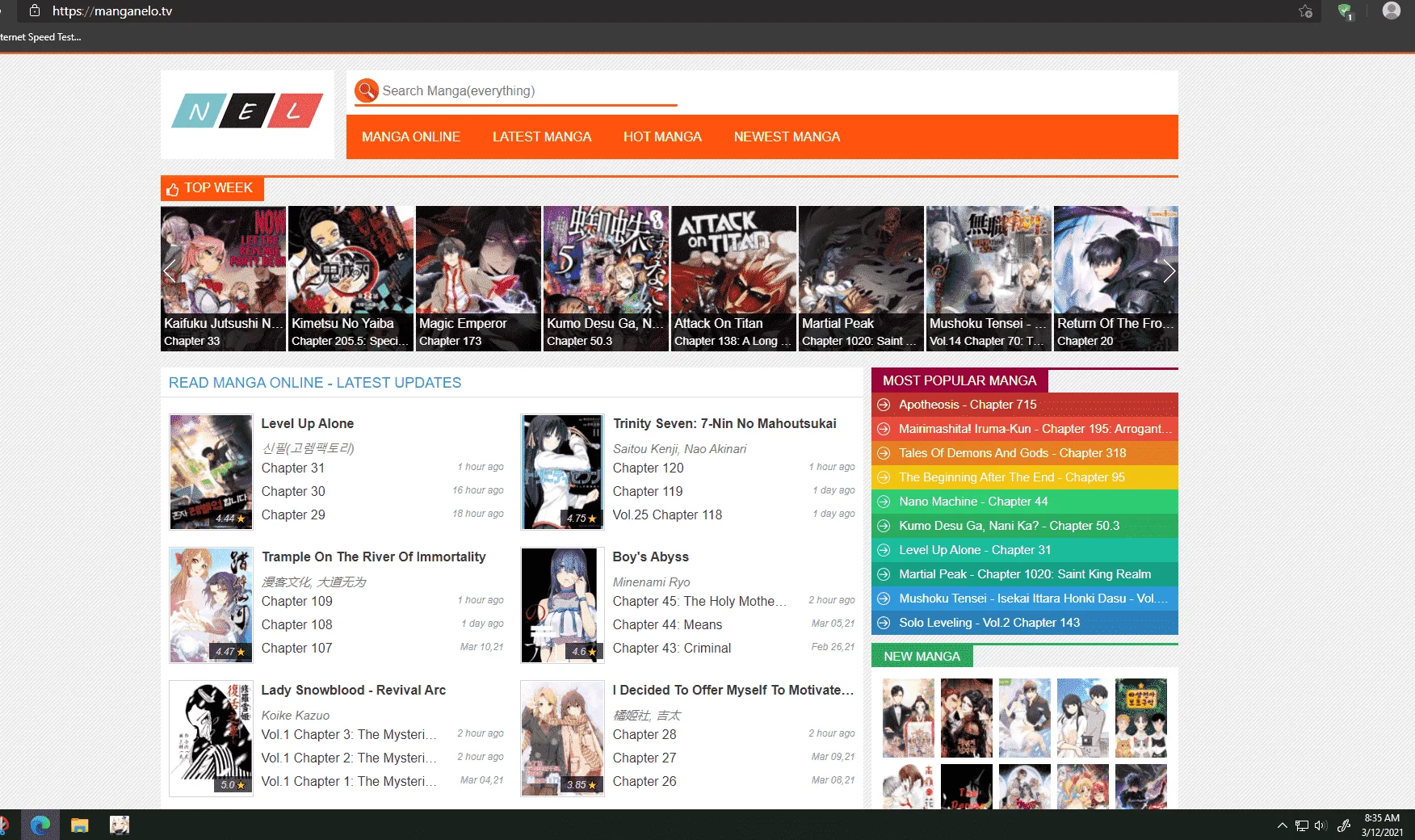Open Trample On The River Of Immortality title
The image size is (1415, 840).
tap(374, 556)
